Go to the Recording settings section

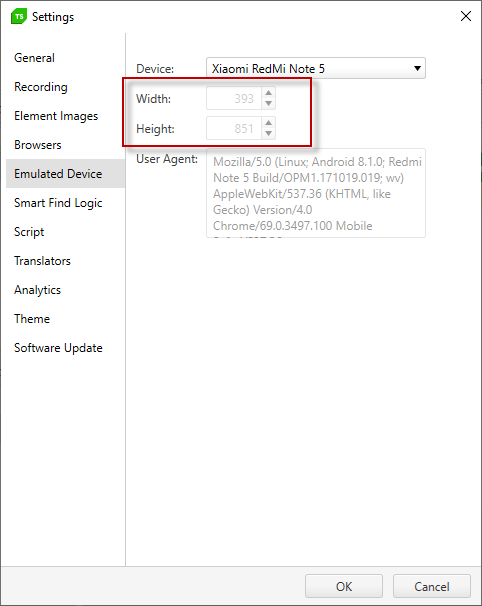tap(65, 87)
